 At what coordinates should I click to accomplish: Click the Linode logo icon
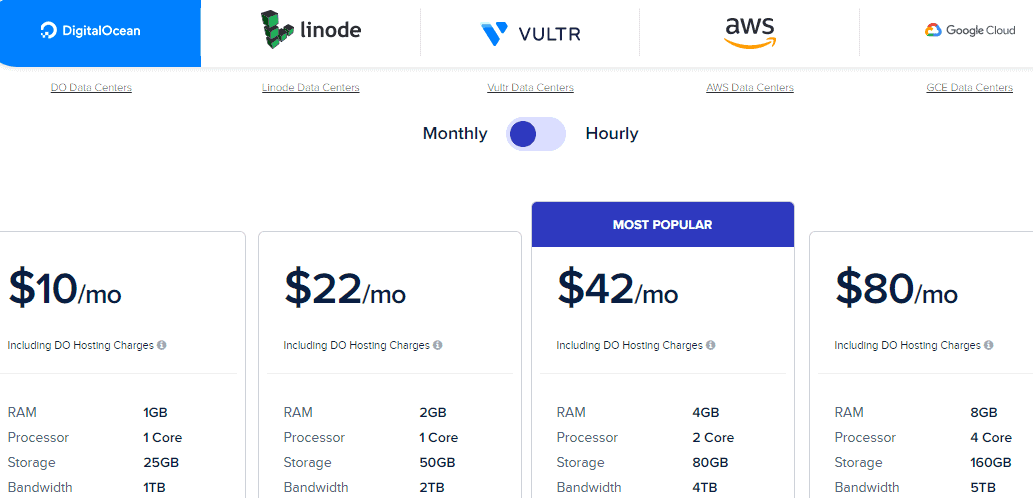pyautogui.click(x=278, y=31)
